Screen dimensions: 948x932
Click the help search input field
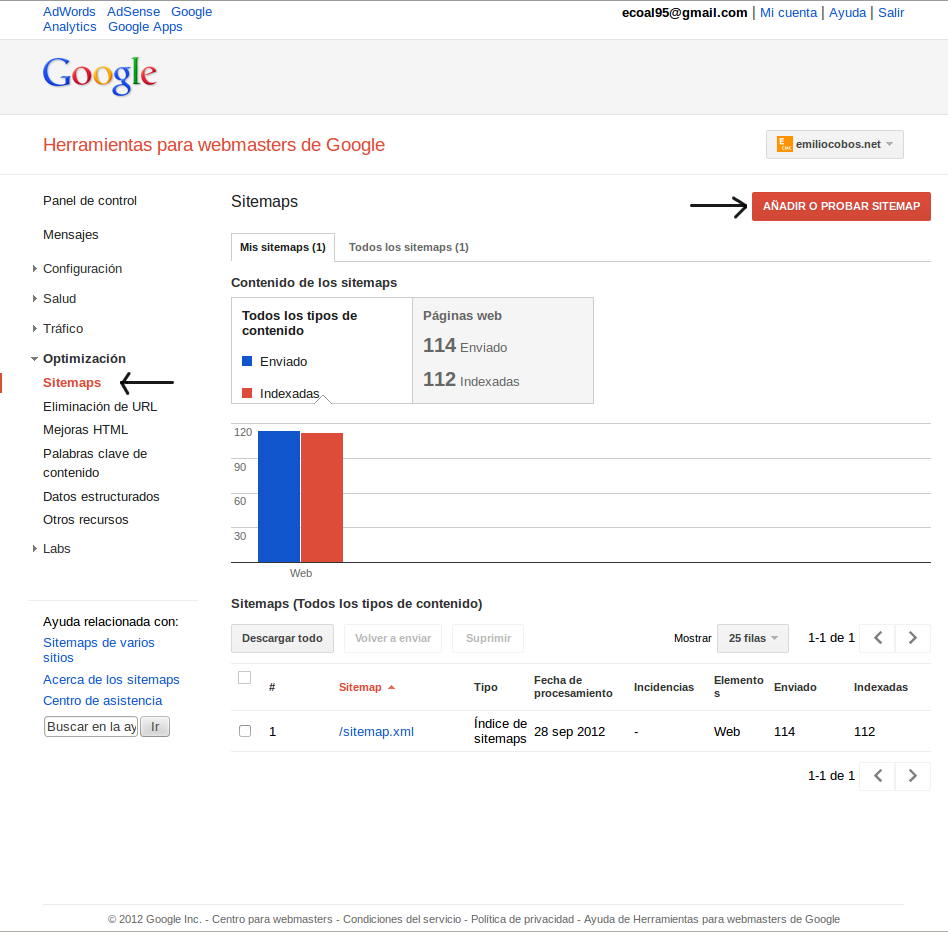pos(91,727)
